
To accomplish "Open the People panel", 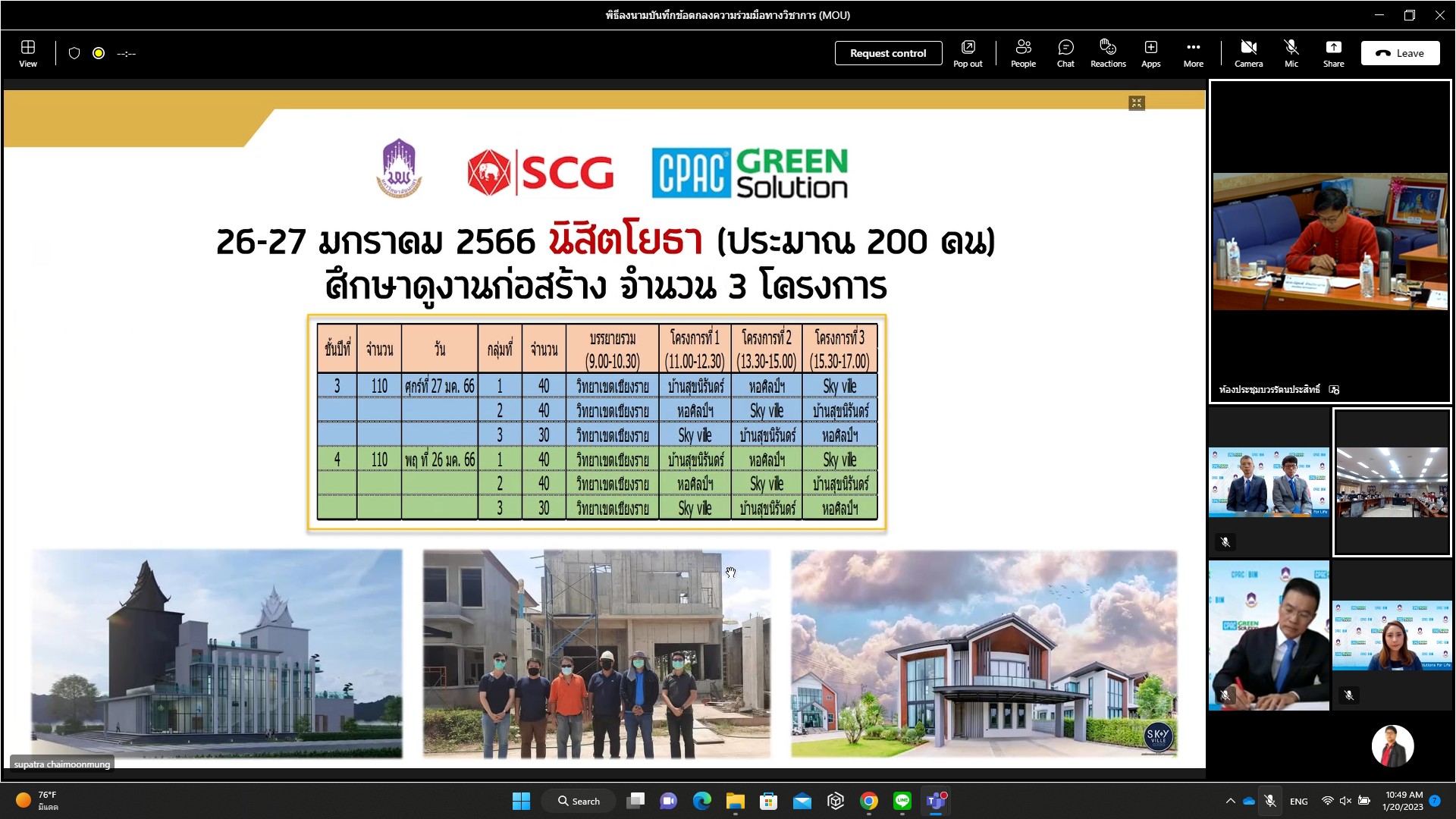I will pyautogui.click(x=1023, y=54).
